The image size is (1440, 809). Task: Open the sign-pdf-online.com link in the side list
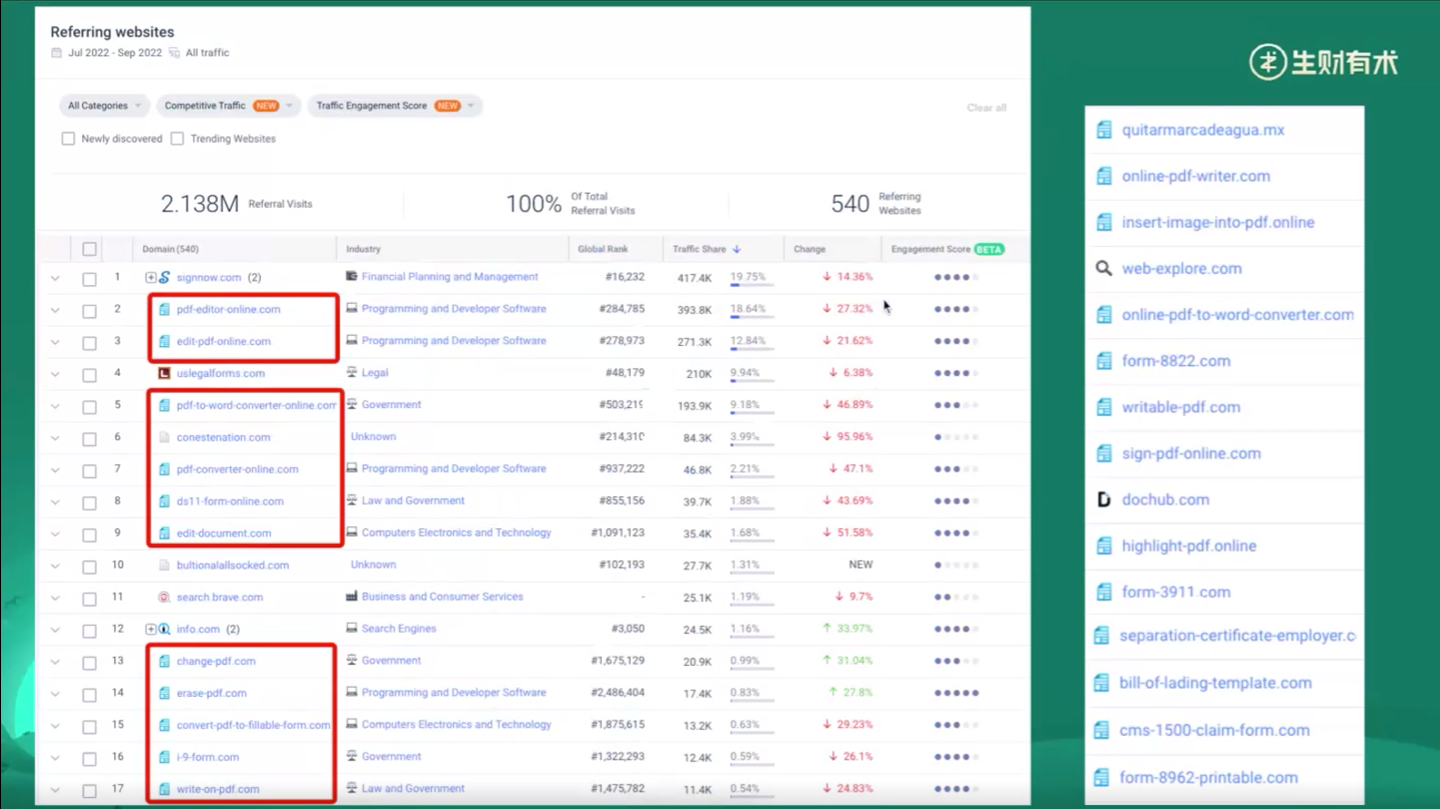point(1191,453)
